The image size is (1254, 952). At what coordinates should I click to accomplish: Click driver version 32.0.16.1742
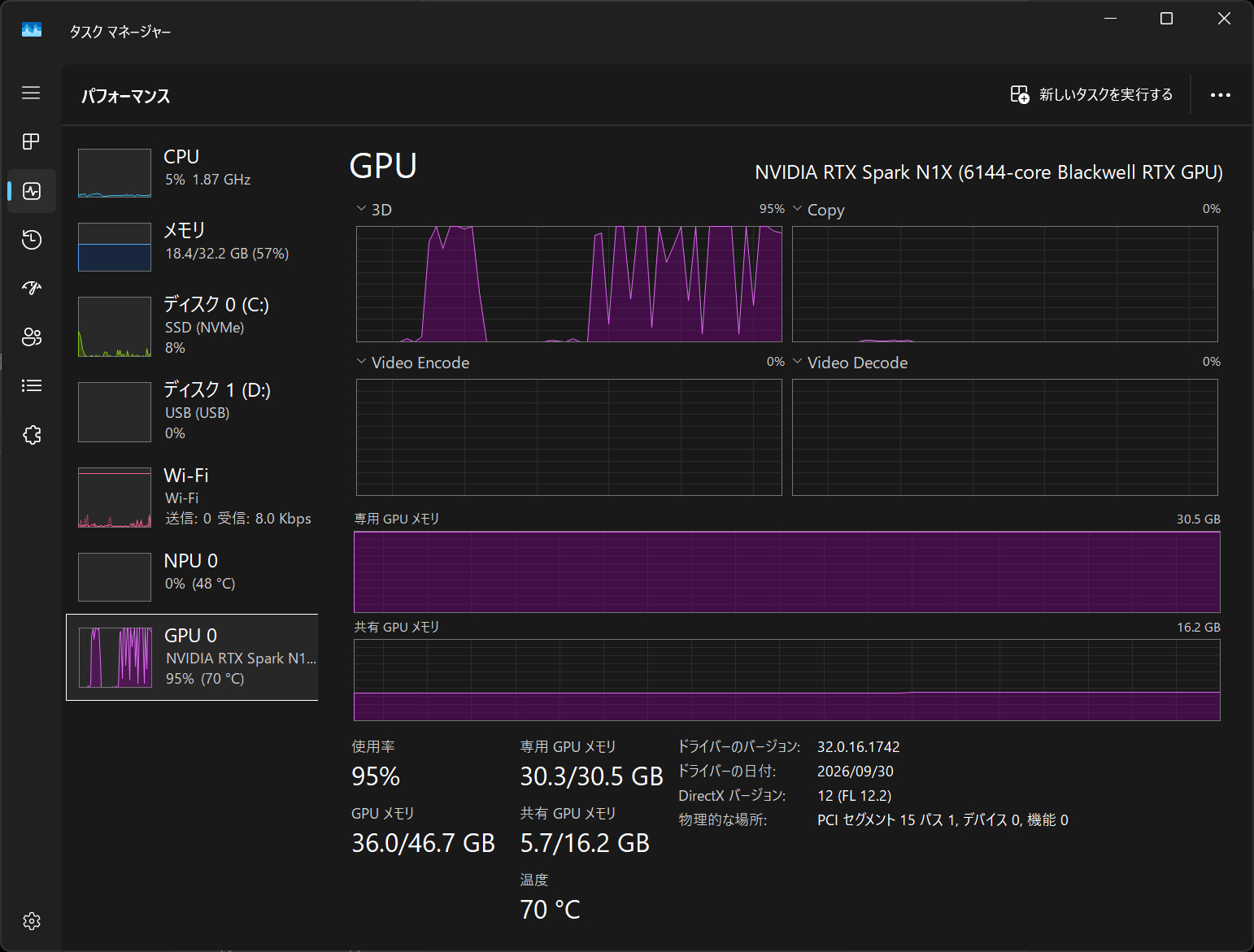[859, 747]
